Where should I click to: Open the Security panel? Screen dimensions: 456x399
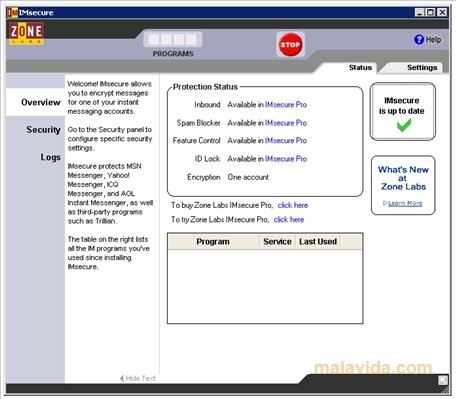pyautogui.click(x=43, y=130)
